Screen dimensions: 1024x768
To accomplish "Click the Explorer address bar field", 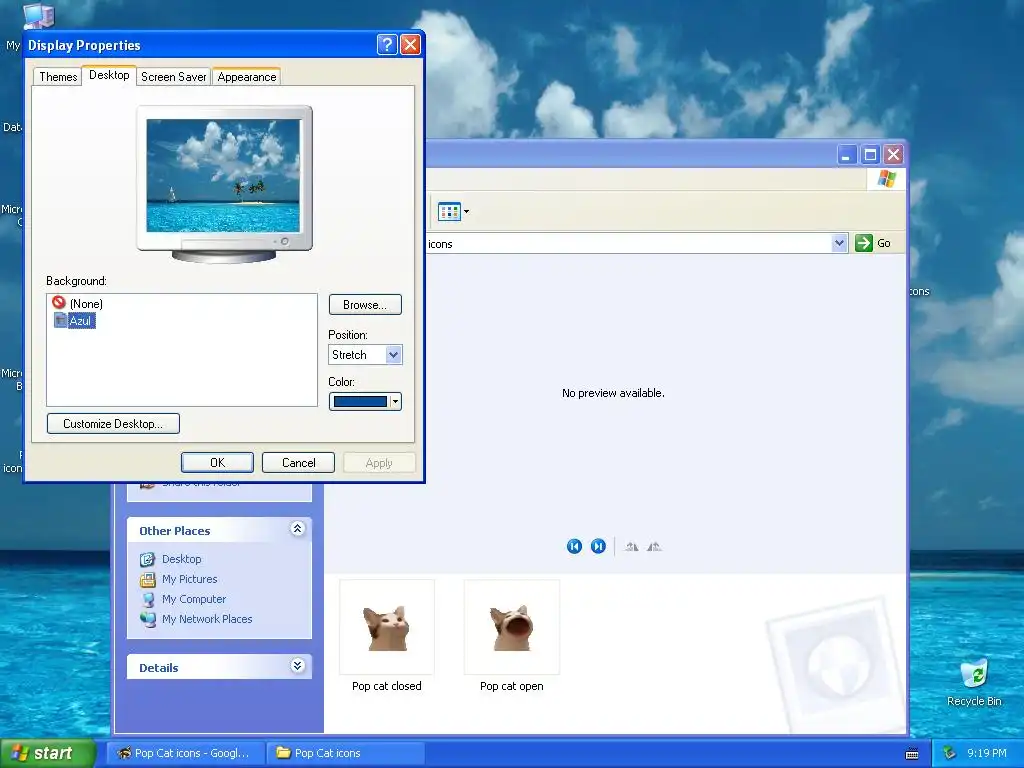I will 630,244.
